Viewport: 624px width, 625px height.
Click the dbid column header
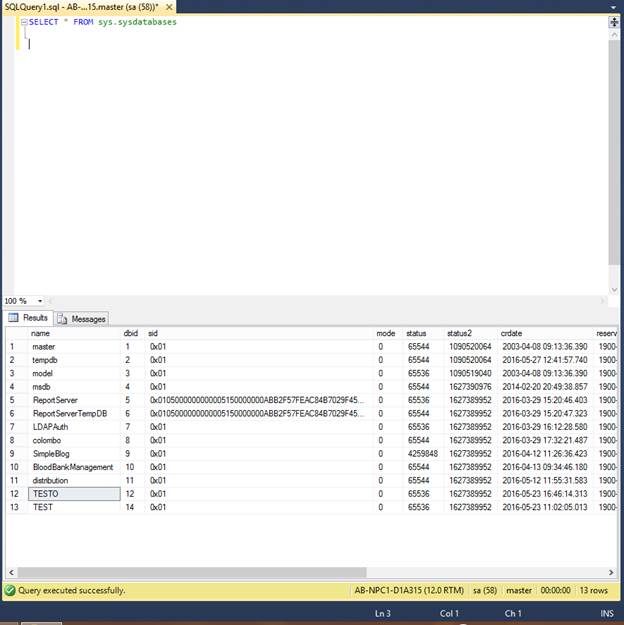[x=131, y=333]
